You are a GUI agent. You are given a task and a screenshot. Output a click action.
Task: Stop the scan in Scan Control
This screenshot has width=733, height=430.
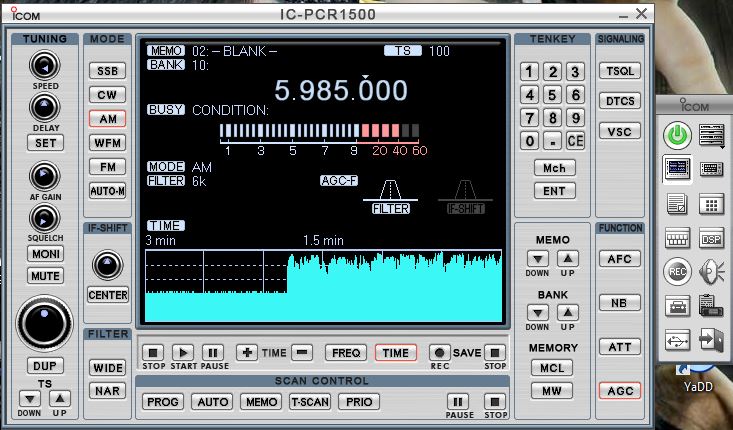point(495,402)
